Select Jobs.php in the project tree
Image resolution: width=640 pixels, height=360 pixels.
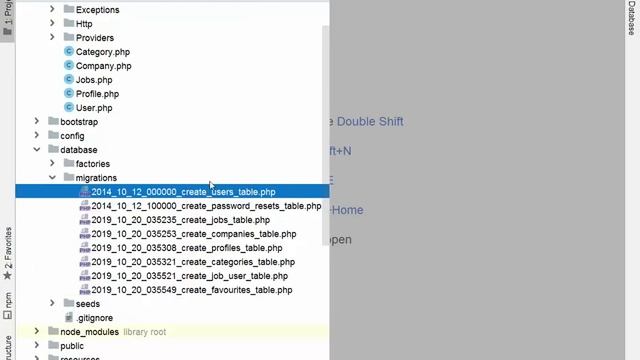[94, 80]
